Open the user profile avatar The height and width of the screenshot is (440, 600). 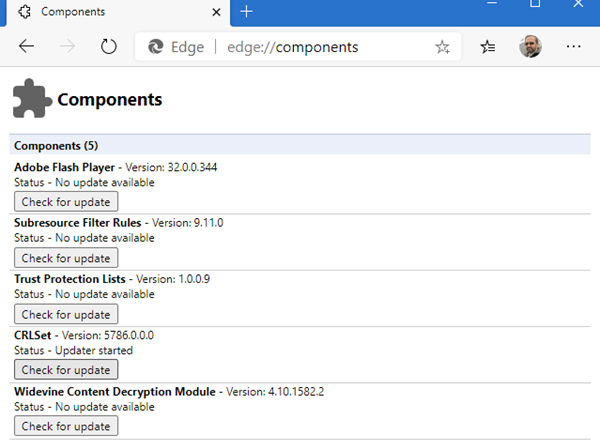tap(530, 47)
